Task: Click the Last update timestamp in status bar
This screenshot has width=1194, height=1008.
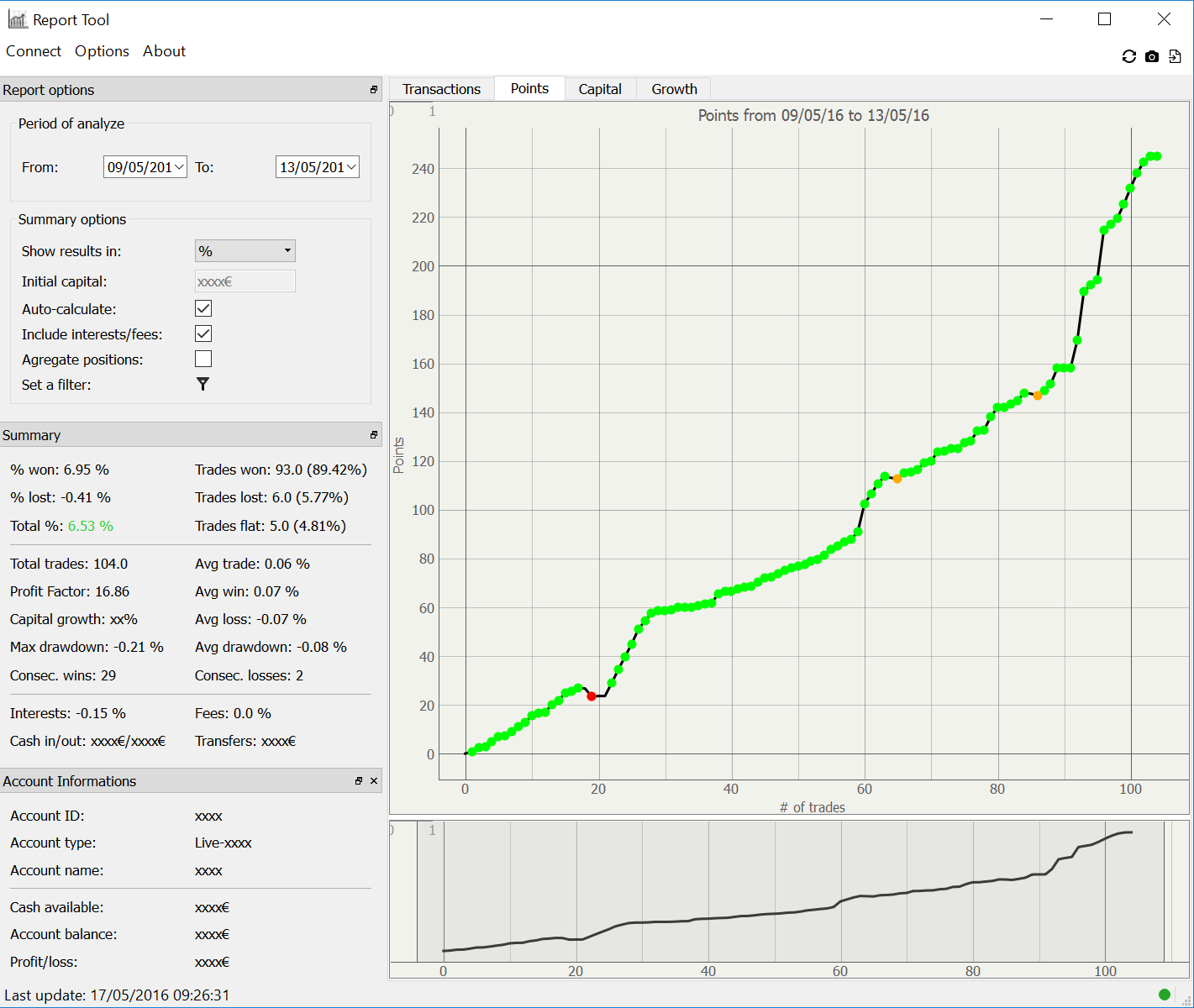Action: coord(117,995)
